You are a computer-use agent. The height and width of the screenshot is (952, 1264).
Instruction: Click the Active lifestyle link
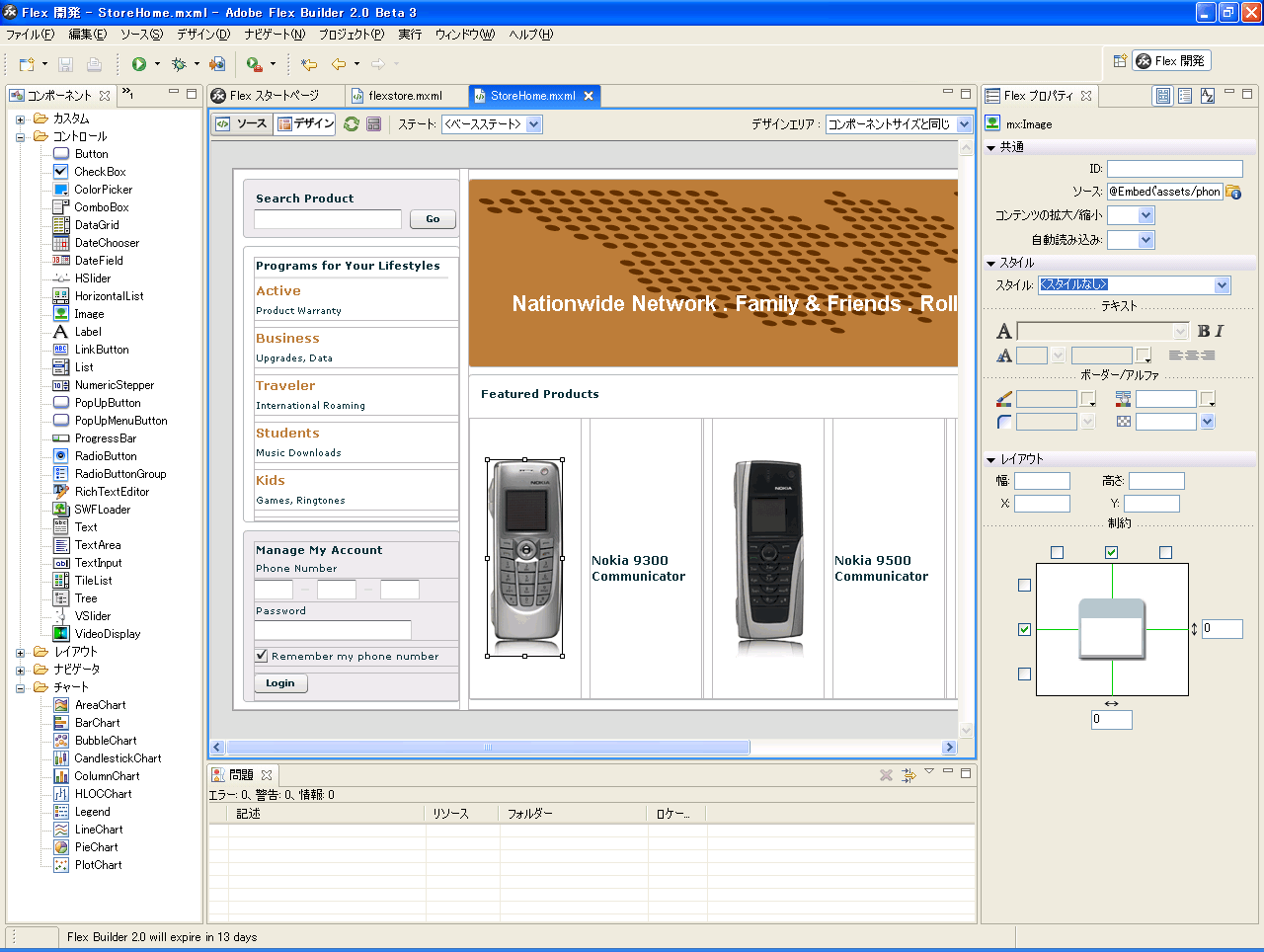[278, 291]
